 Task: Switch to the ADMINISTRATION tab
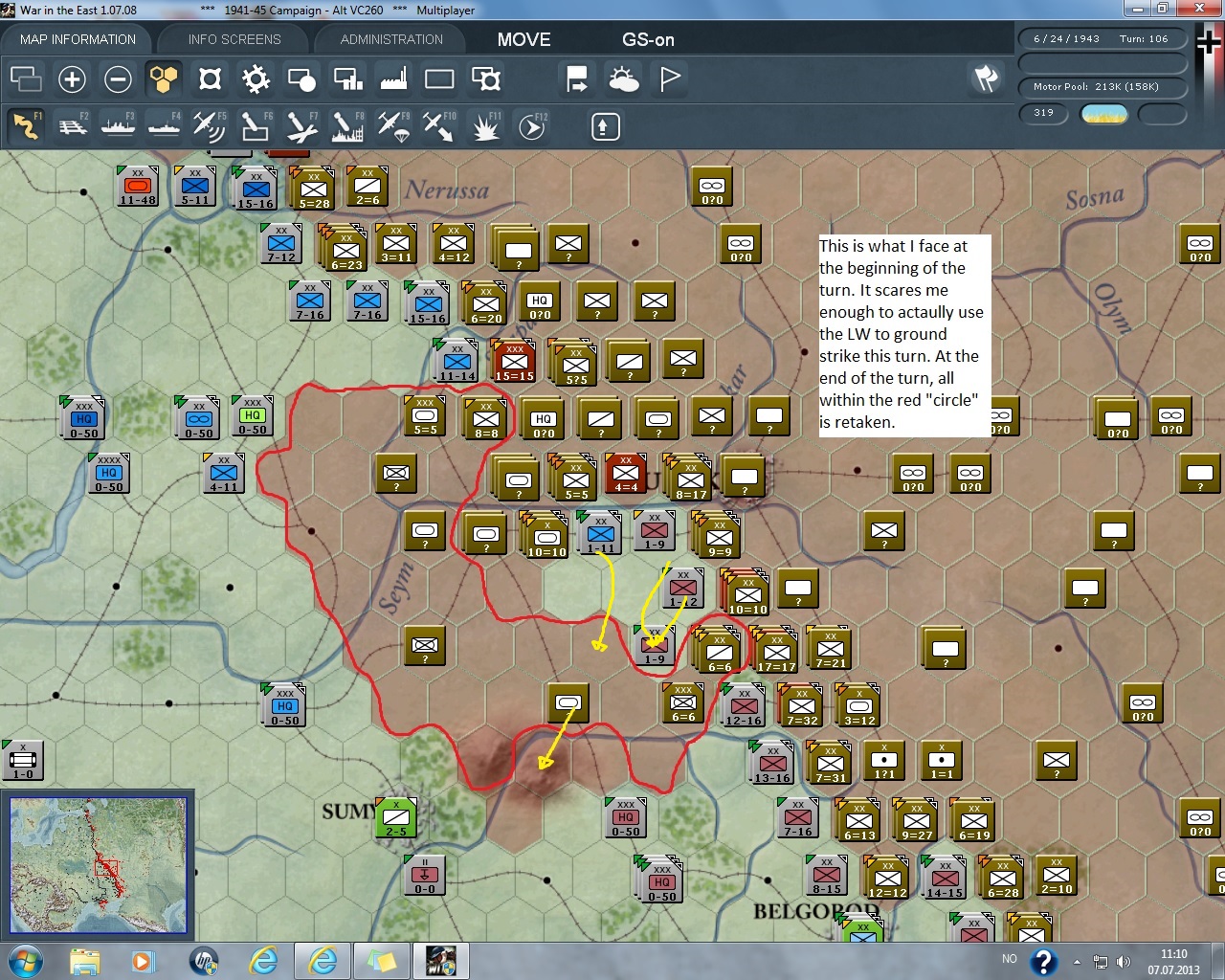pyautogui.click(x=391, y=39)
